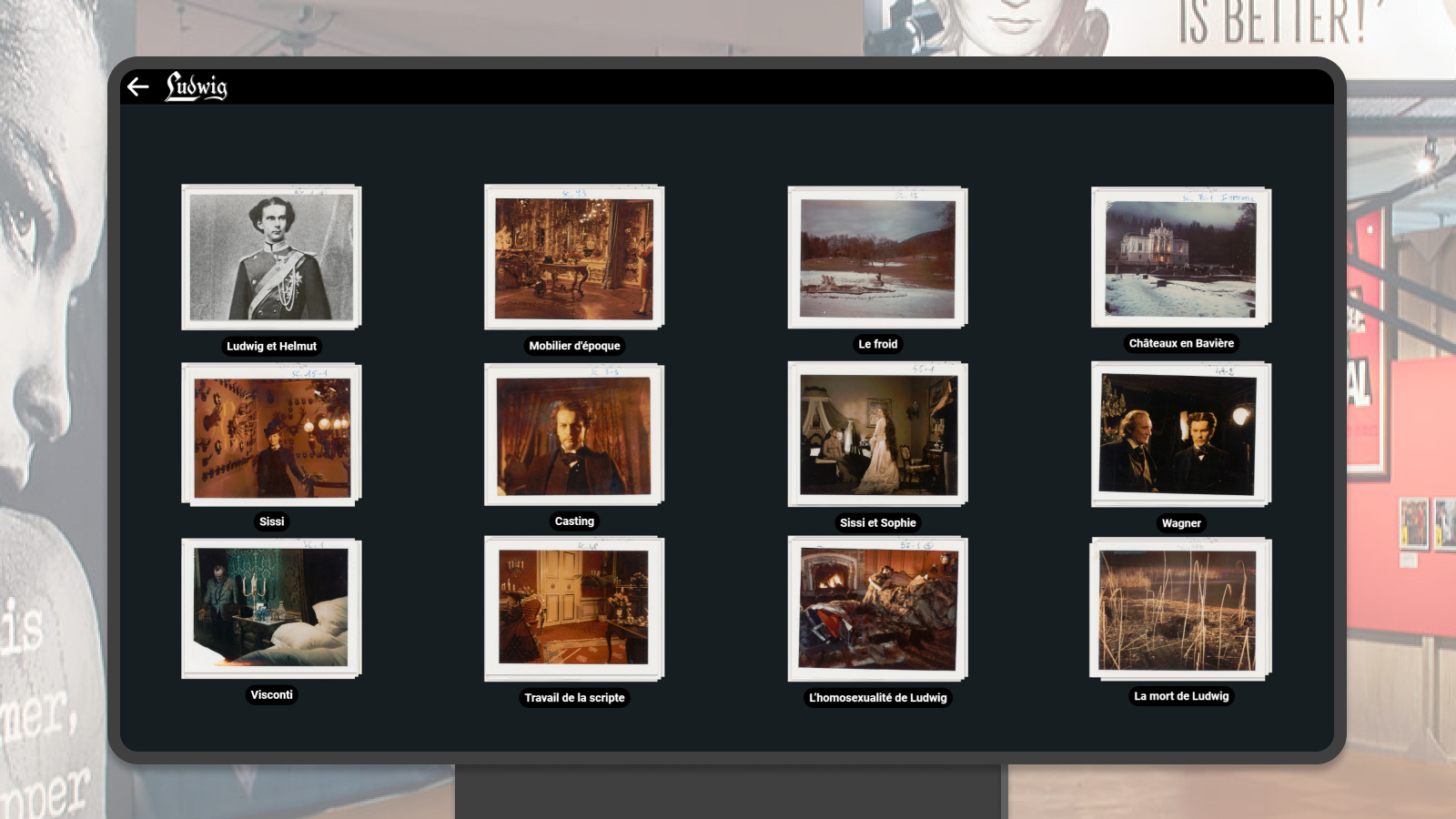View the Sissi et Sophie photo
This screenshot has width=1456, height=819.
(x=877, y=434)
